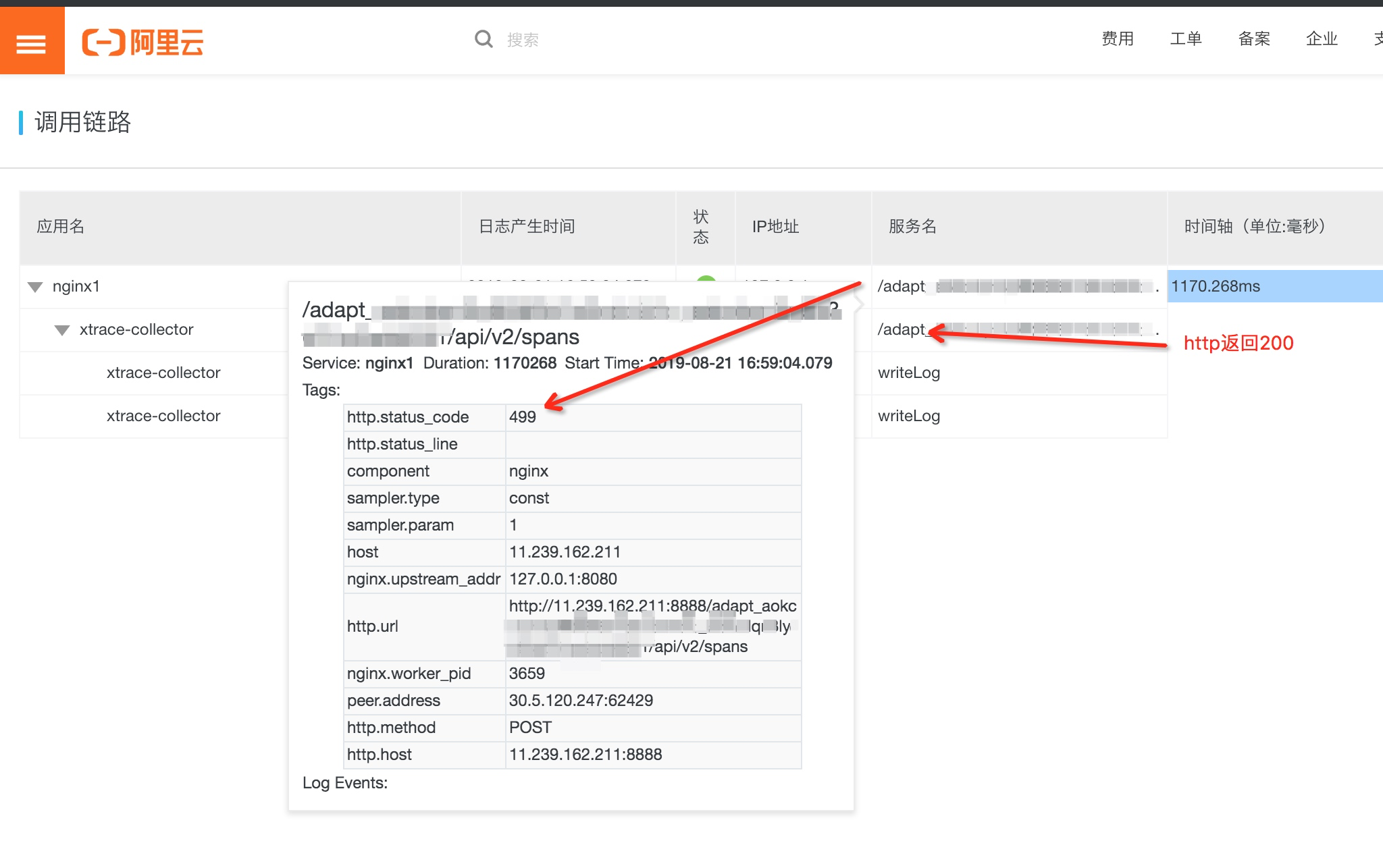Click the http.host value 11.239.162.211:8888
1383x868 pixels.
[x=585, y=755]
